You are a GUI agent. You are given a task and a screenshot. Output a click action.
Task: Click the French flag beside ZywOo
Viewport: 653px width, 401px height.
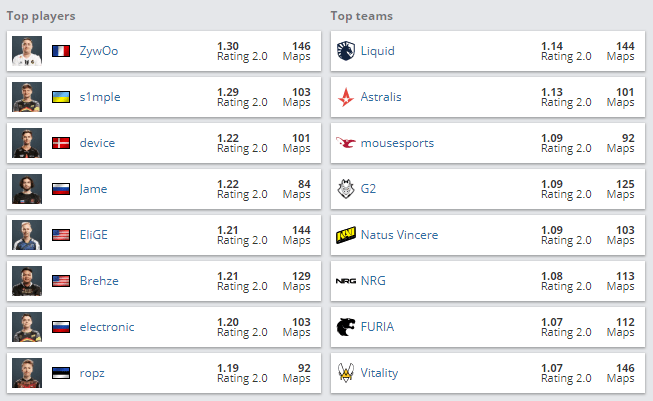tap(61, 50)
